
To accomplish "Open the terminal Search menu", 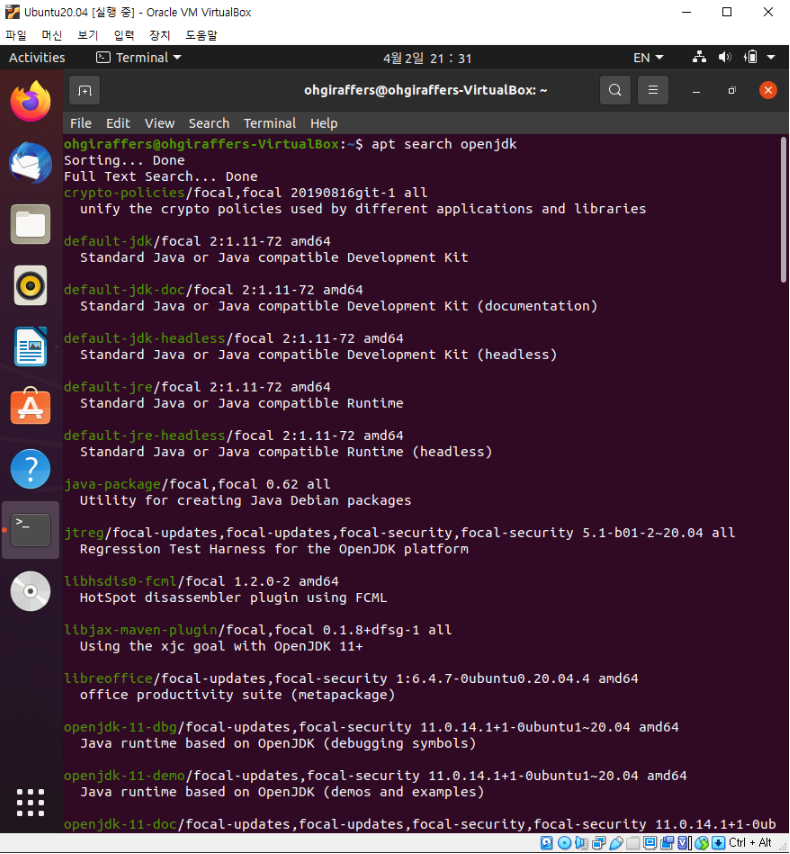I will click(209, 124).
